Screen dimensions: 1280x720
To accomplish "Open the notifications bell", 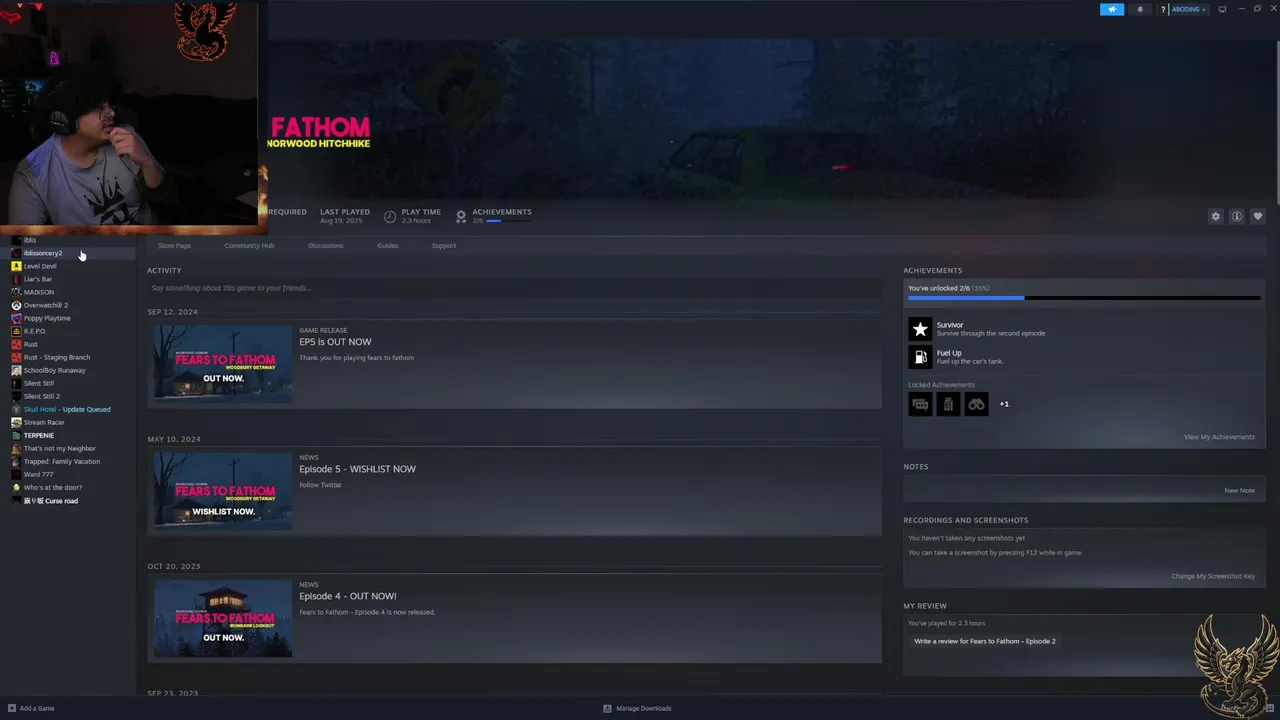I will pos(1140,9).
